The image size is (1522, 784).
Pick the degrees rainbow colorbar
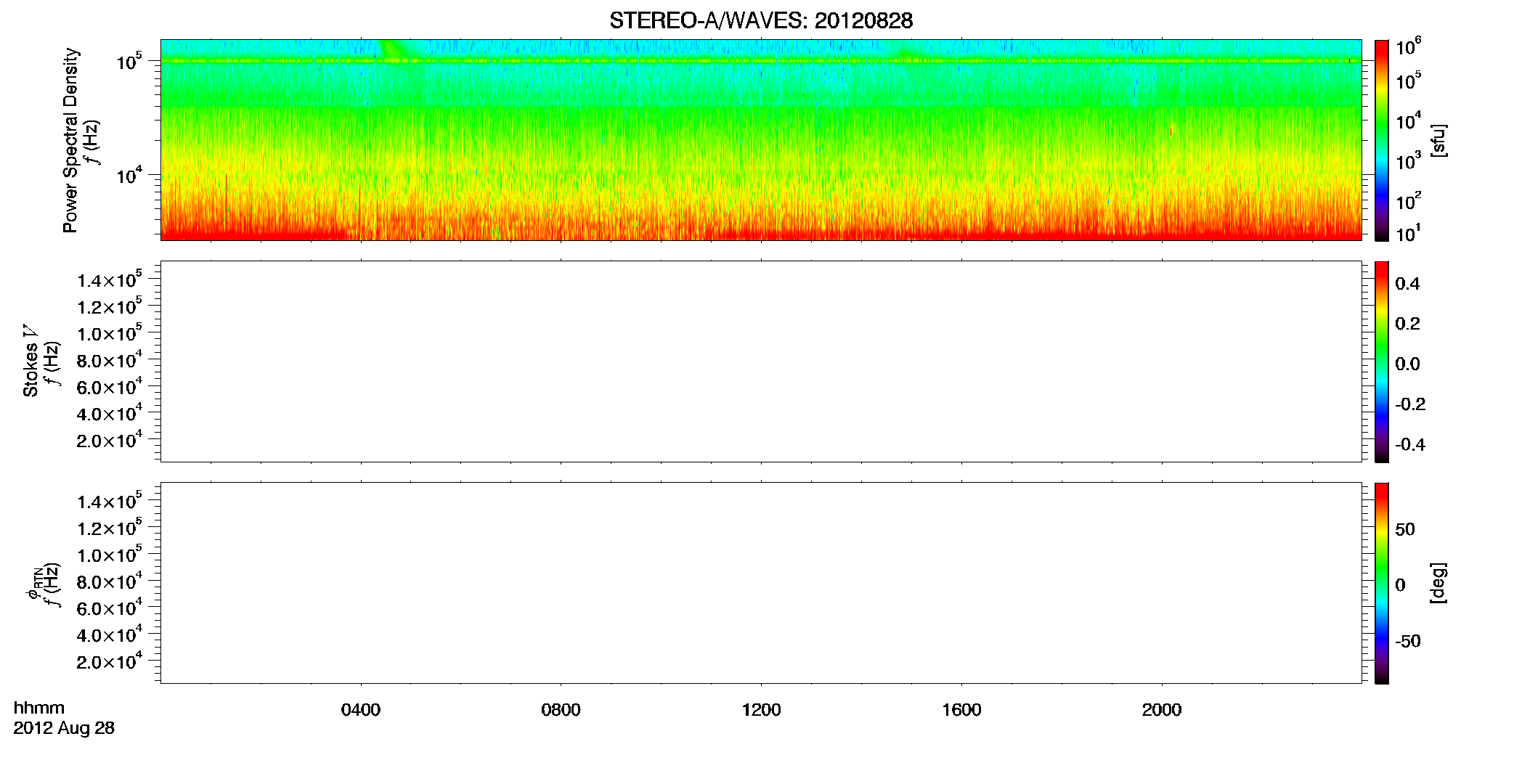[x=1382, y=583]
